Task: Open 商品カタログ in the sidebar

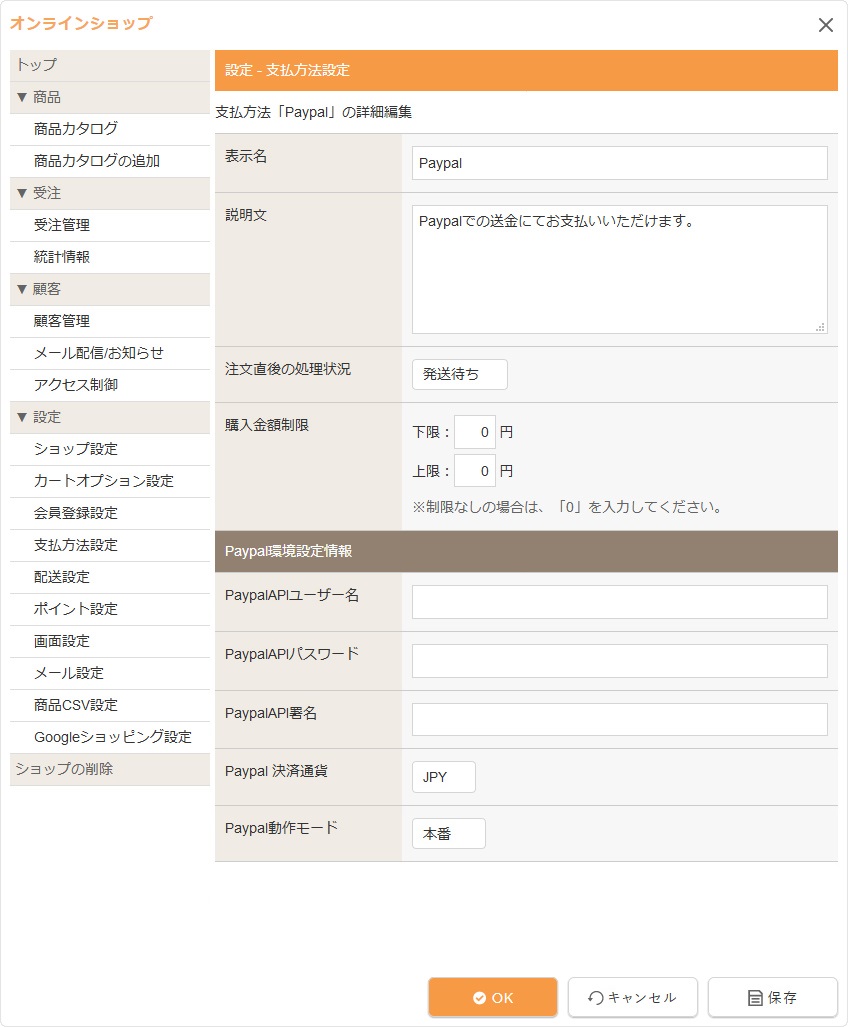Action: pos(76,129)
